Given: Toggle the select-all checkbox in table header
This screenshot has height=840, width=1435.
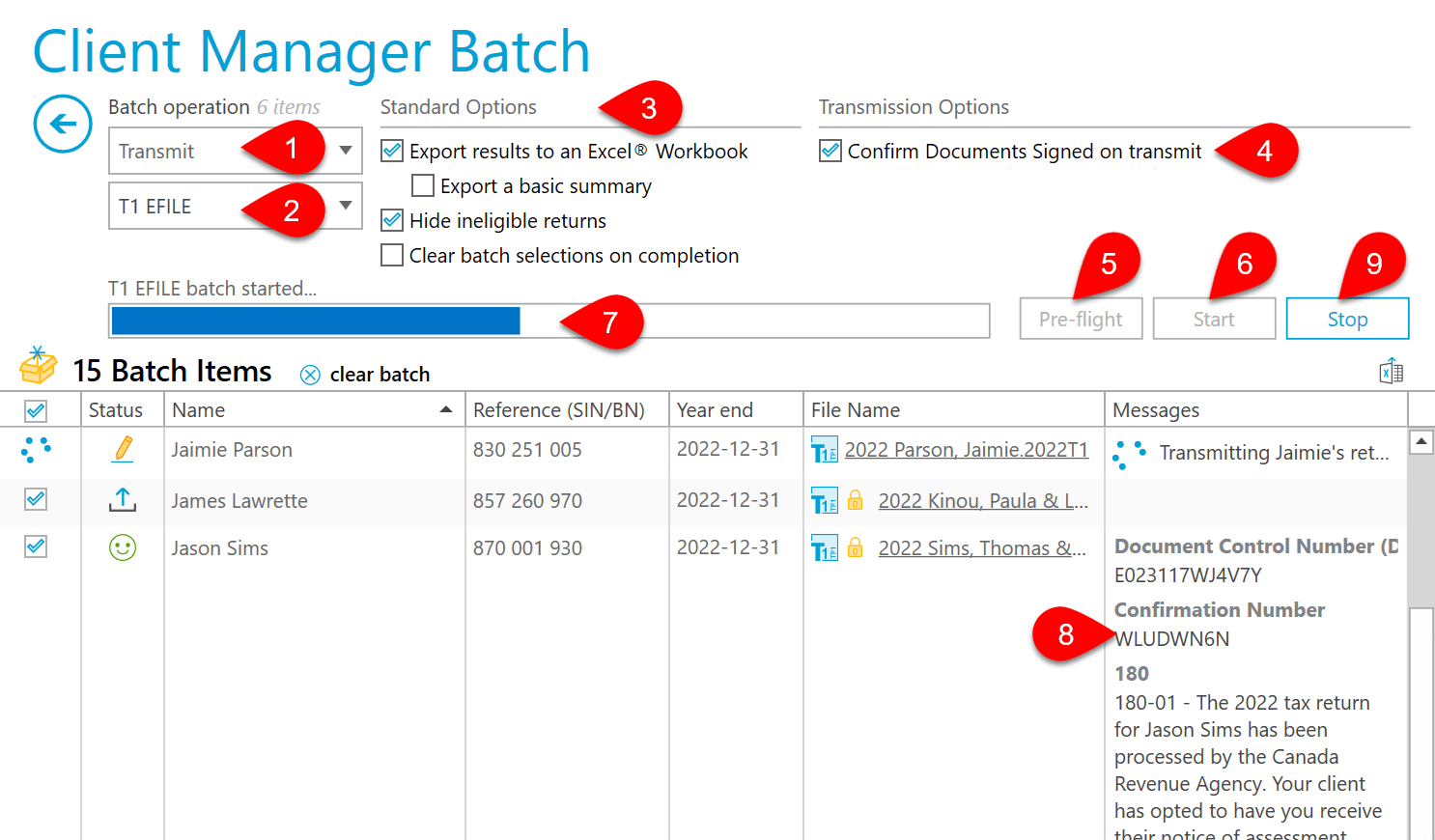Looking at the screenshot, I should pos(36,410).
